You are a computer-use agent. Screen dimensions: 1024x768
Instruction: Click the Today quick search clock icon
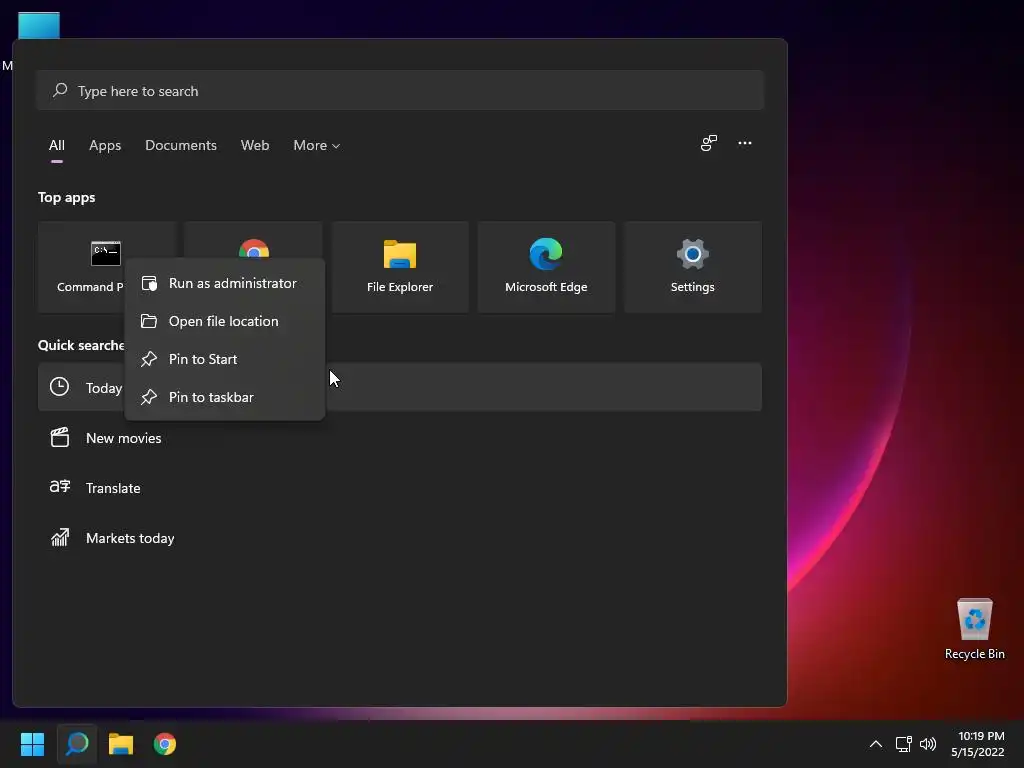pos(59,387)
